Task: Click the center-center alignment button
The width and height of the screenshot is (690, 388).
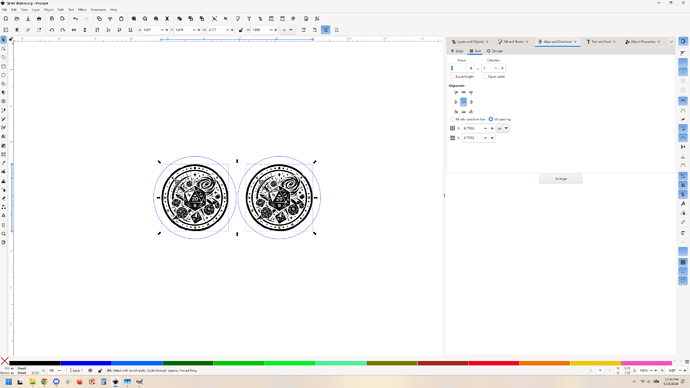Action: [463, 102]
